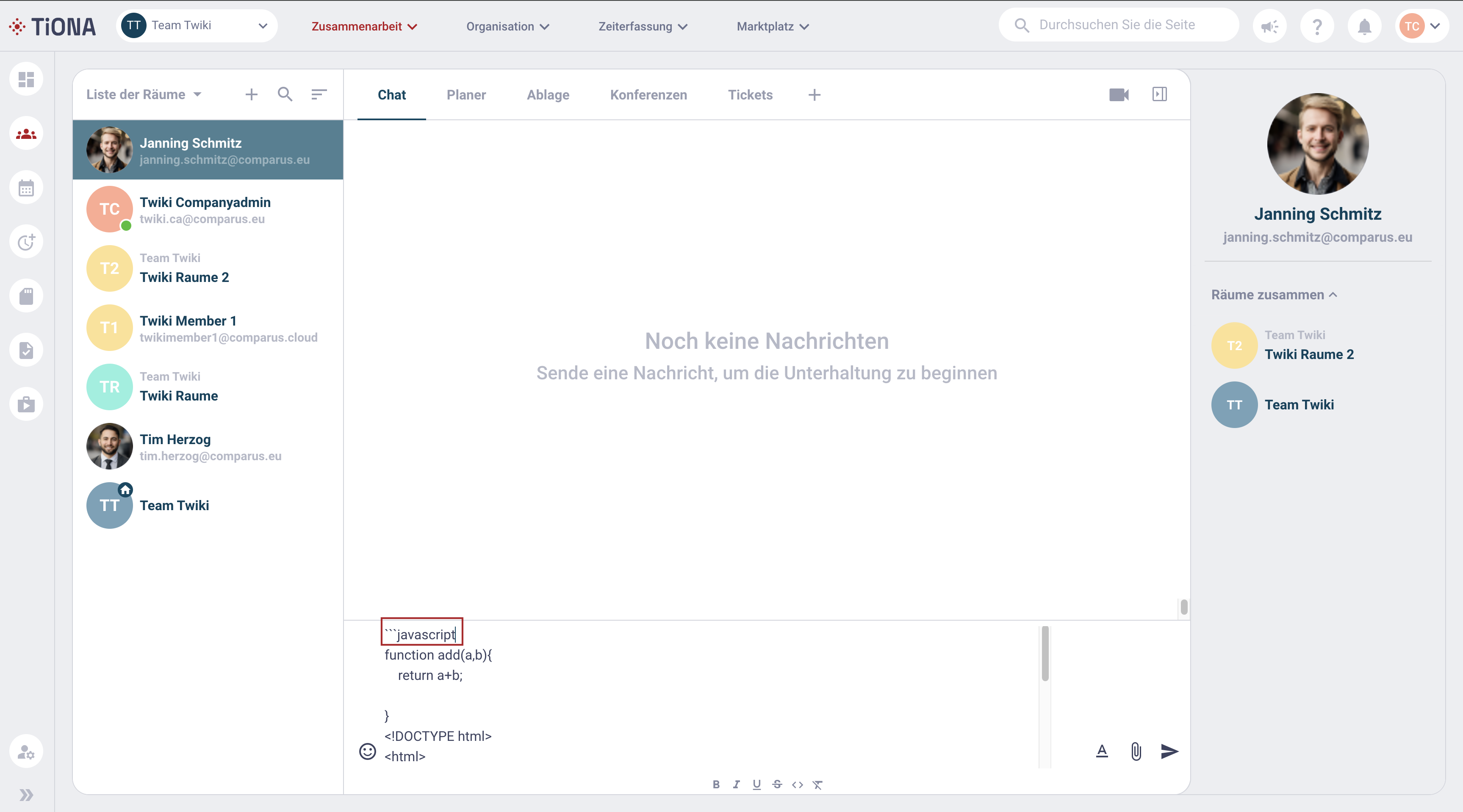Search rooms with magnifier icon

tap(285, 95)
